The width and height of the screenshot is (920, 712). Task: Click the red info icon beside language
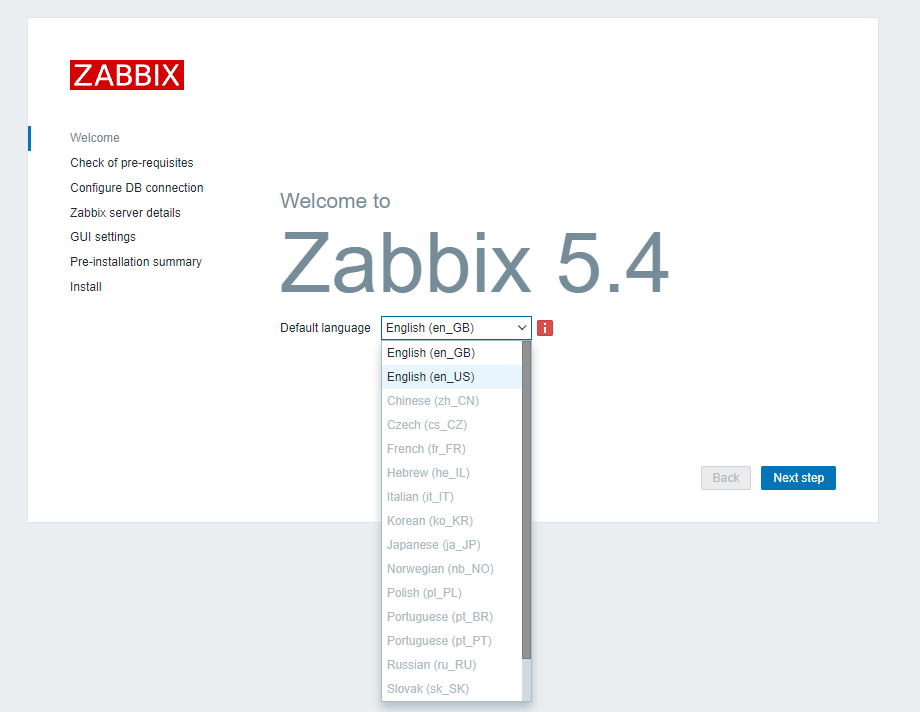pyautogui.click(x=545, y=328)
